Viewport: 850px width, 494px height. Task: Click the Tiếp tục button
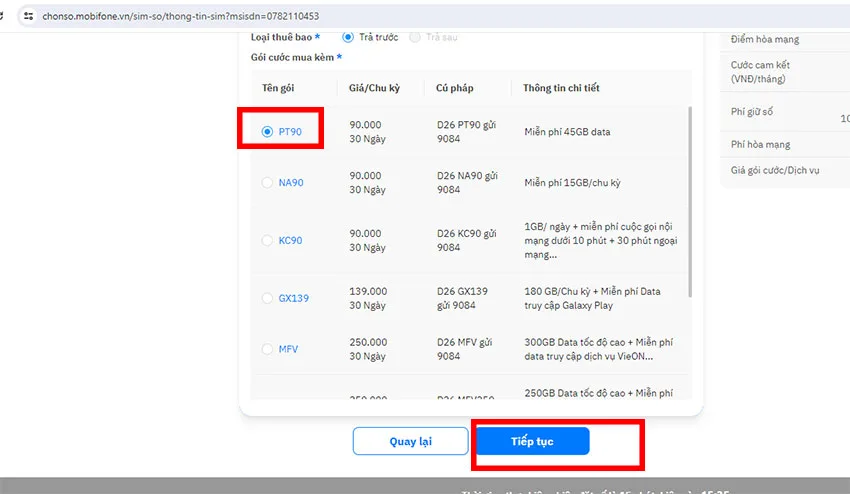tap(532, 441)
